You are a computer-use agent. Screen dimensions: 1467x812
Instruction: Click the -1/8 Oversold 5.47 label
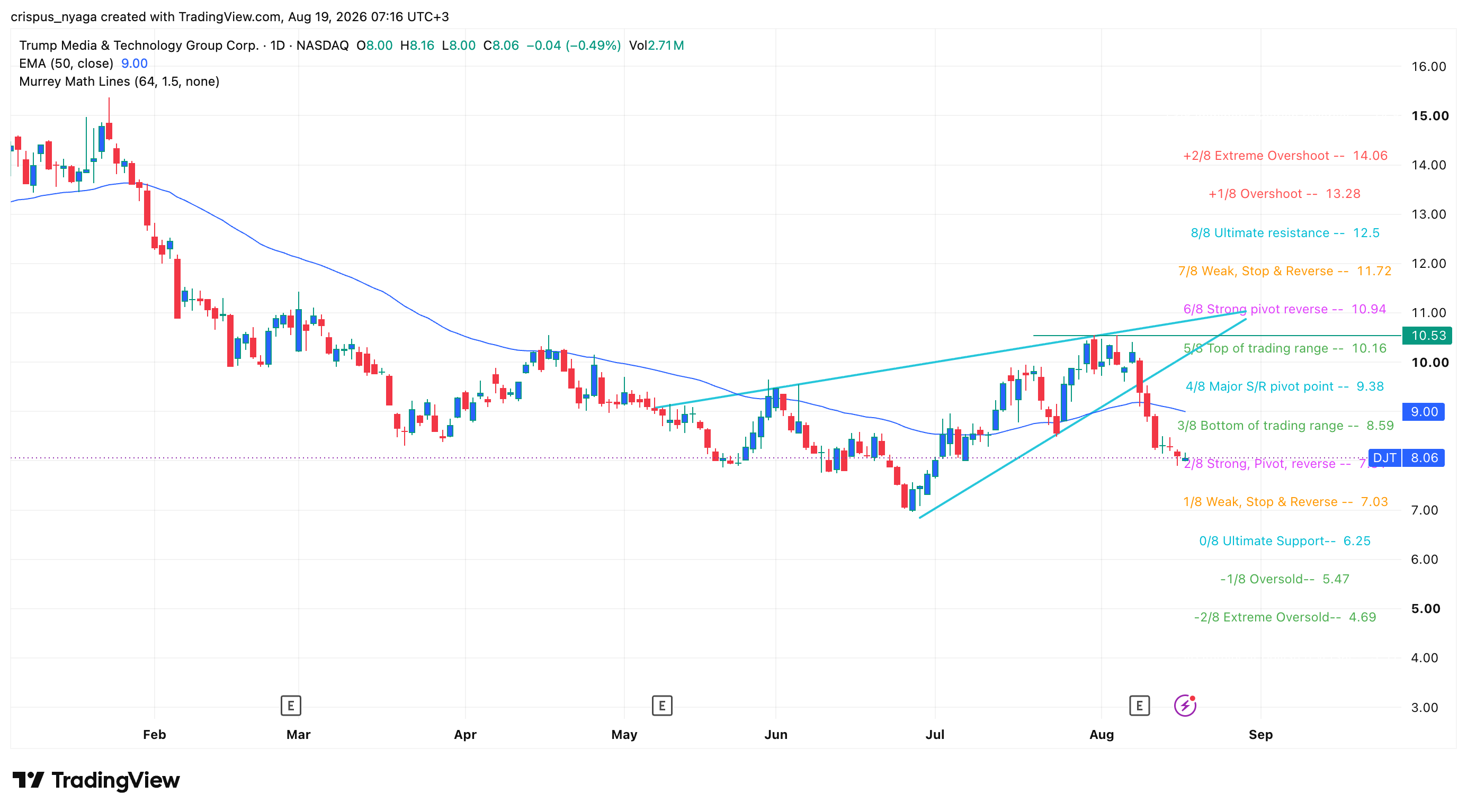(x=1284, y=579)
